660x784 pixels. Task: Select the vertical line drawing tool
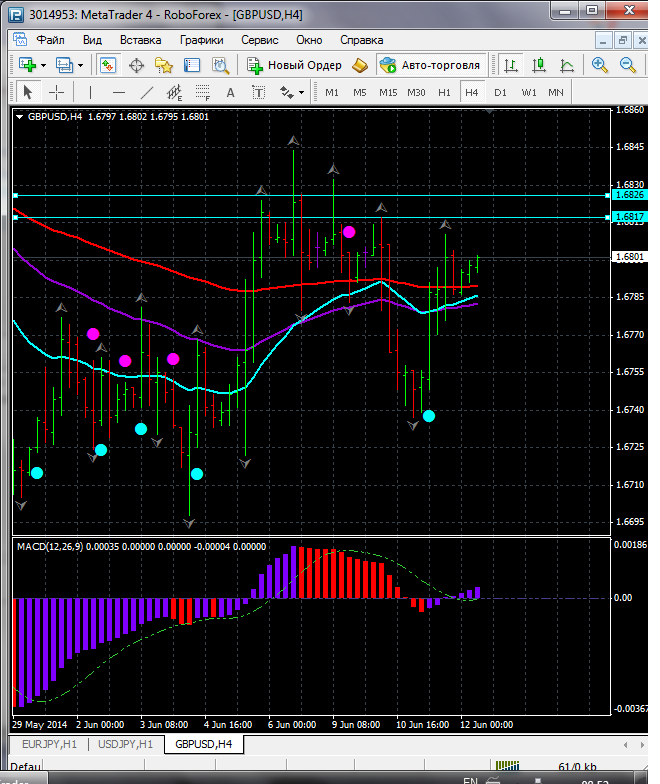pos(91,92)
